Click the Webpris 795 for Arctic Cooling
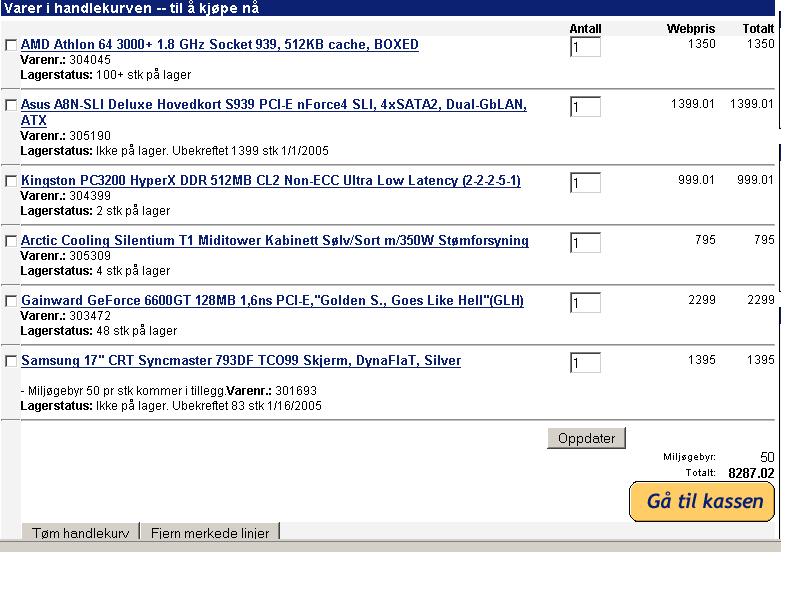 coord(705,240)
